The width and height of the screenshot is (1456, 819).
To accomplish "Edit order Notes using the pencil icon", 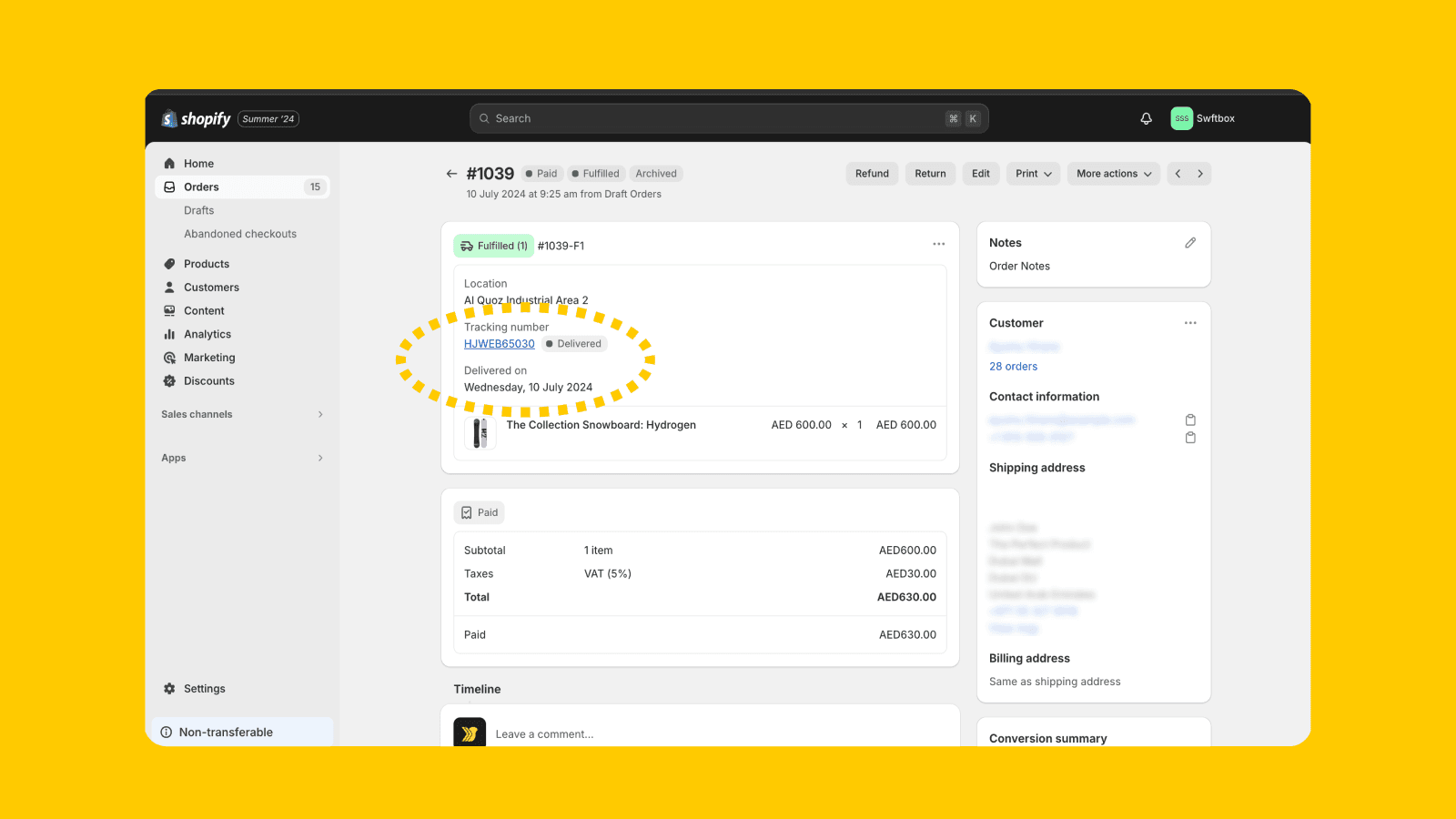I will pos(1190,242).
